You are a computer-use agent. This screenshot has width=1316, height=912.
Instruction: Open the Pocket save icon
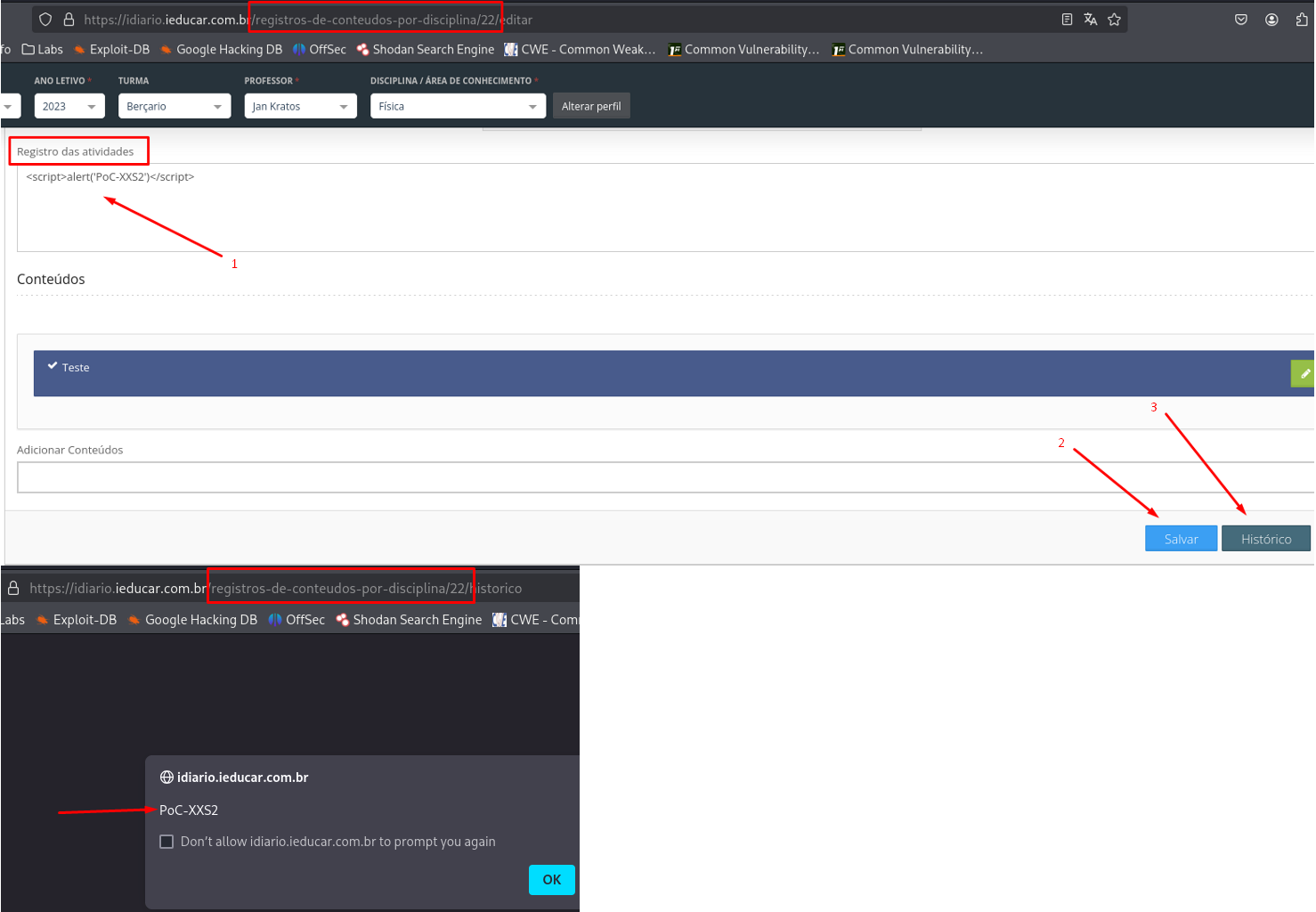(1241, 20)
